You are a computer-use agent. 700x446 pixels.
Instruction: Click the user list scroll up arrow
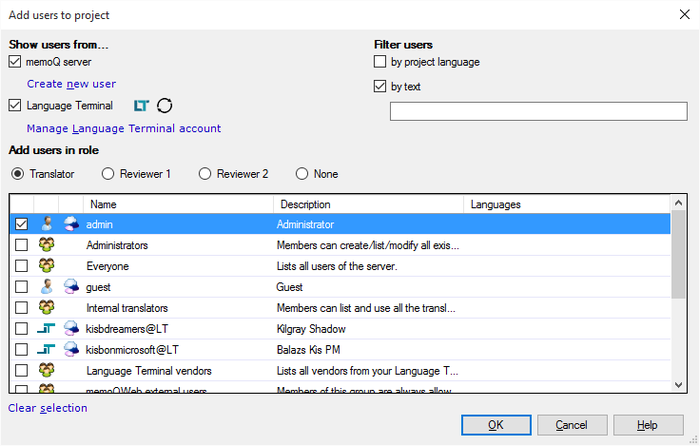[x=679, y=203]
